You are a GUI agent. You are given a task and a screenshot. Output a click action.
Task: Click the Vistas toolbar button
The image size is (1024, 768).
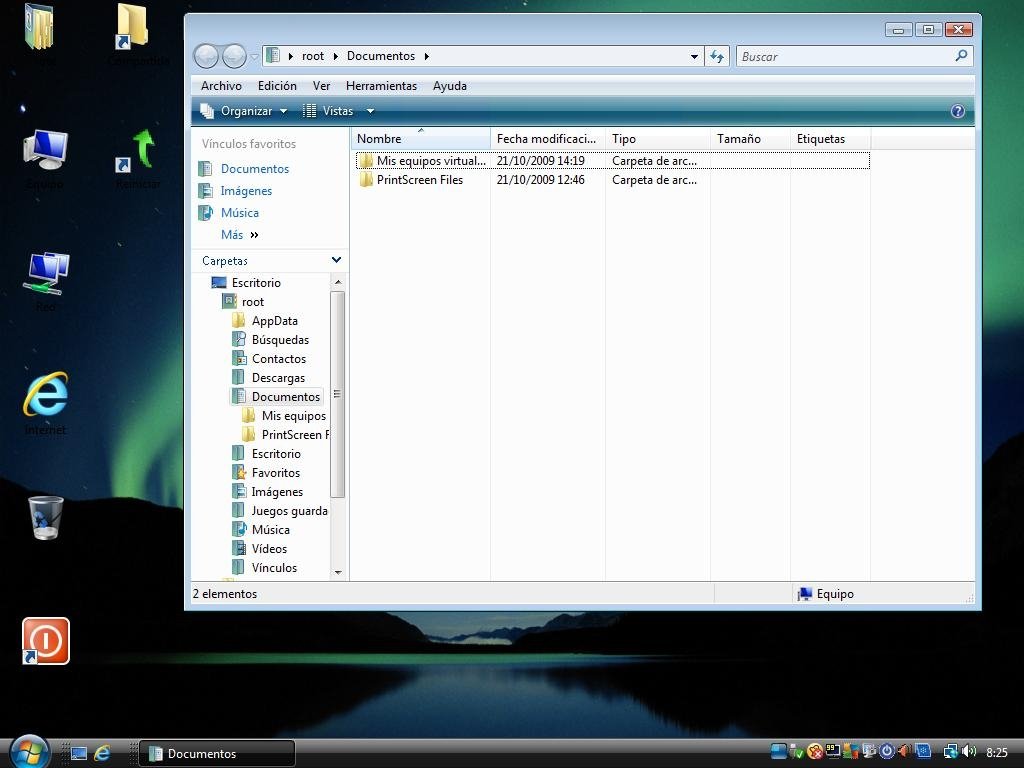click(328, 111)
